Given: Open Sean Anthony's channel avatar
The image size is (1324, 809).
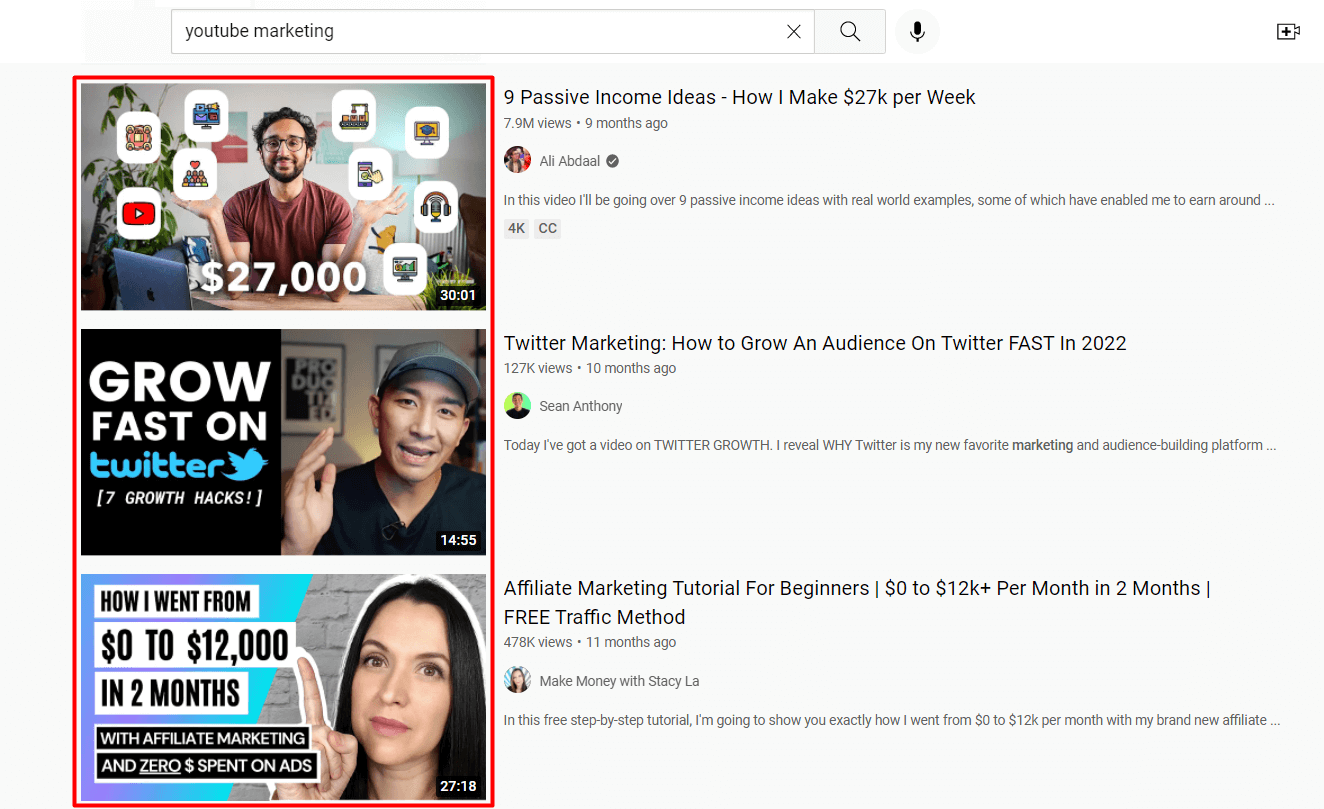Looking at the screenshot, I should (517, 406).
